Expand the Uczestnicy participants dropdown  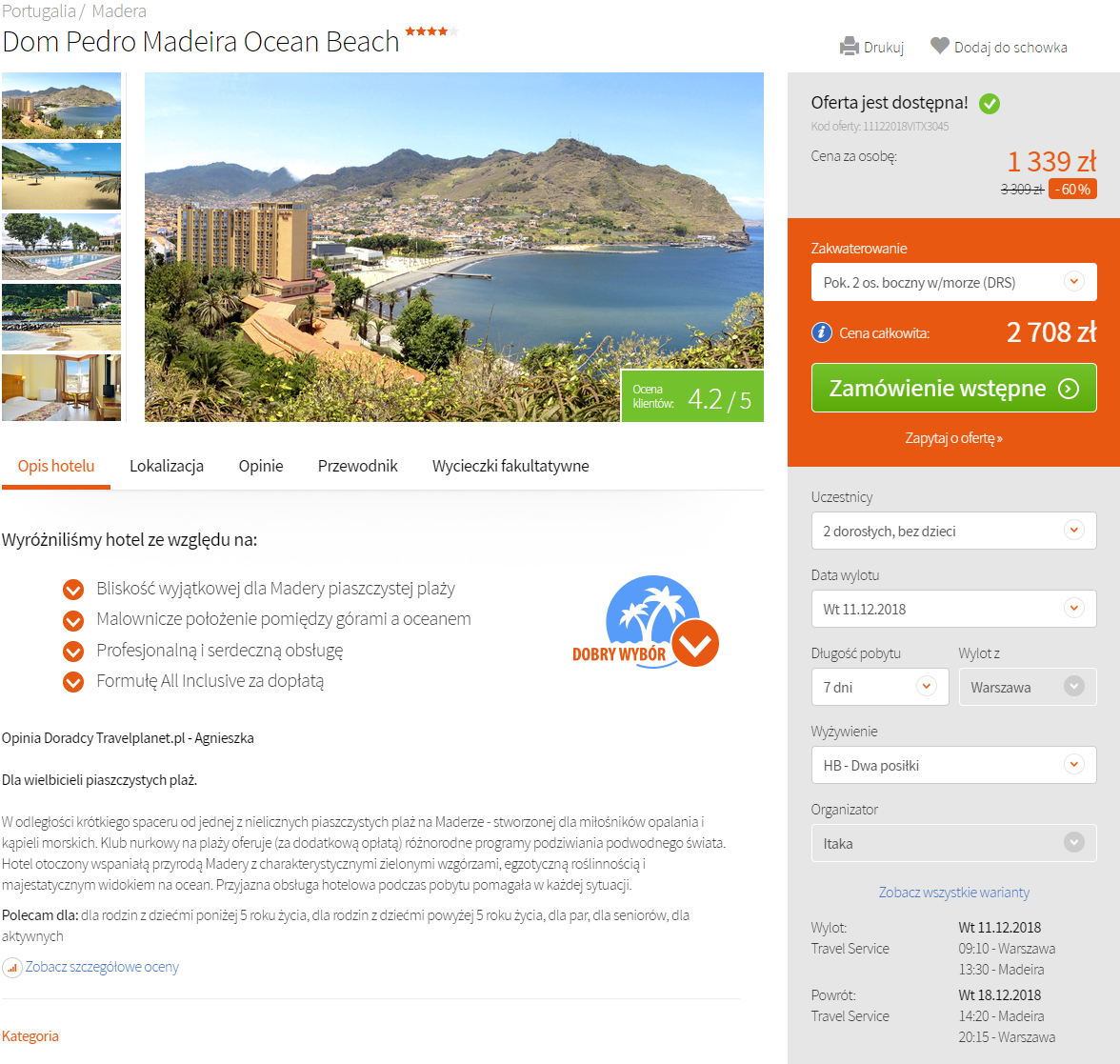point(953,531)
